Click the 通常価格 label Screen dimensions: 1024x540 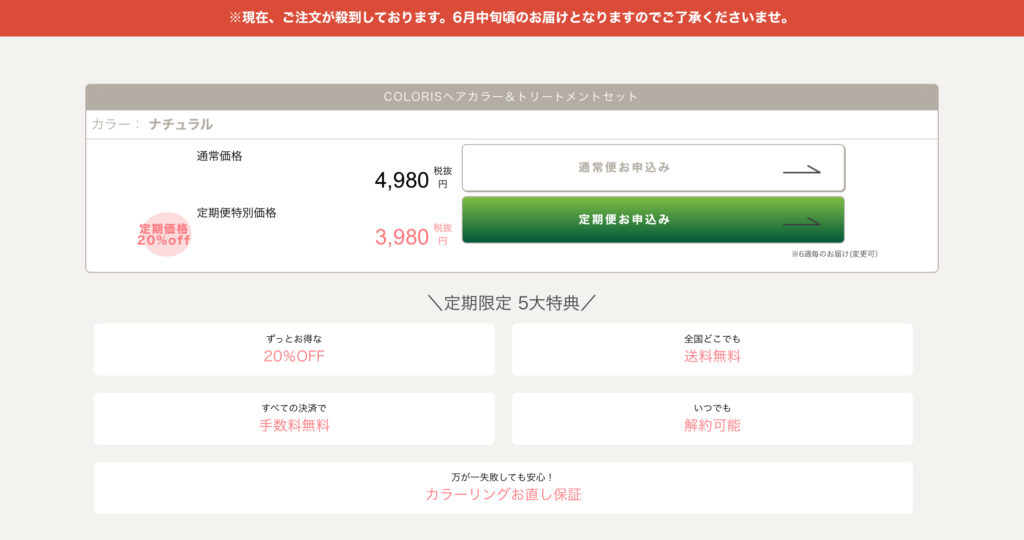point(219,156)
